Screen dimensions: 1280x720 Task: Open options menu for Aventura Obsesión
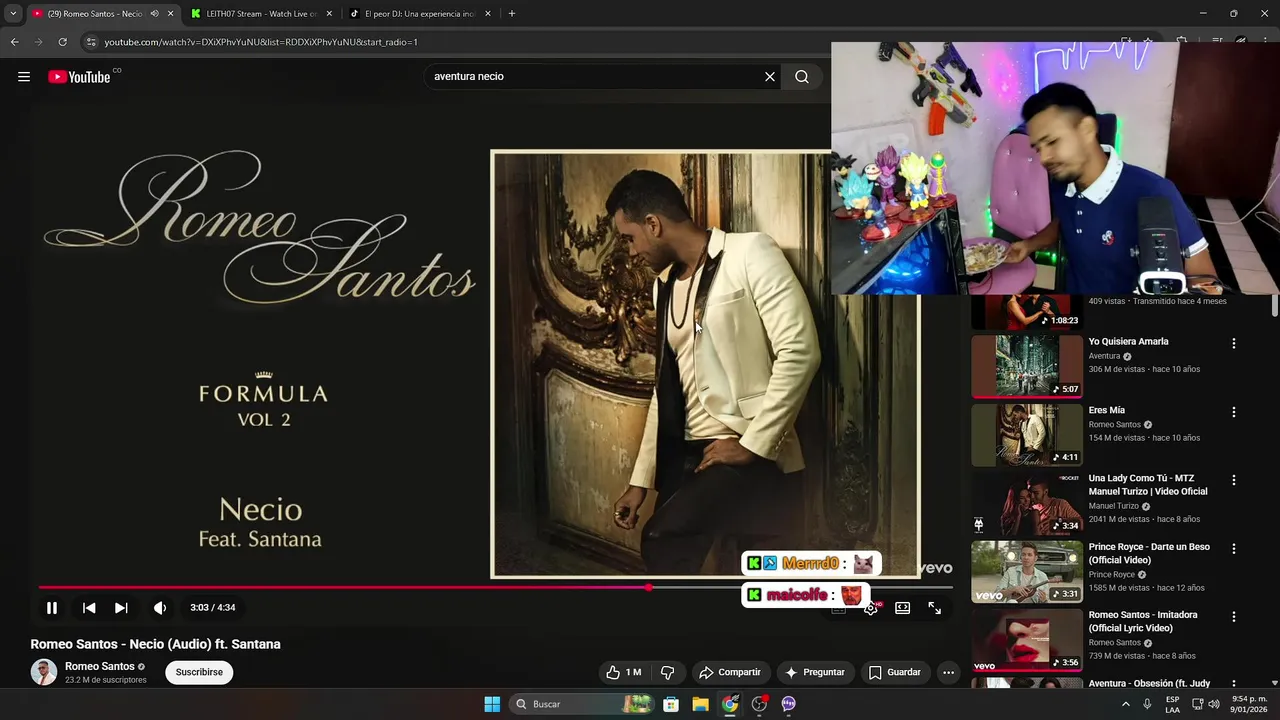click(1233, 685)
